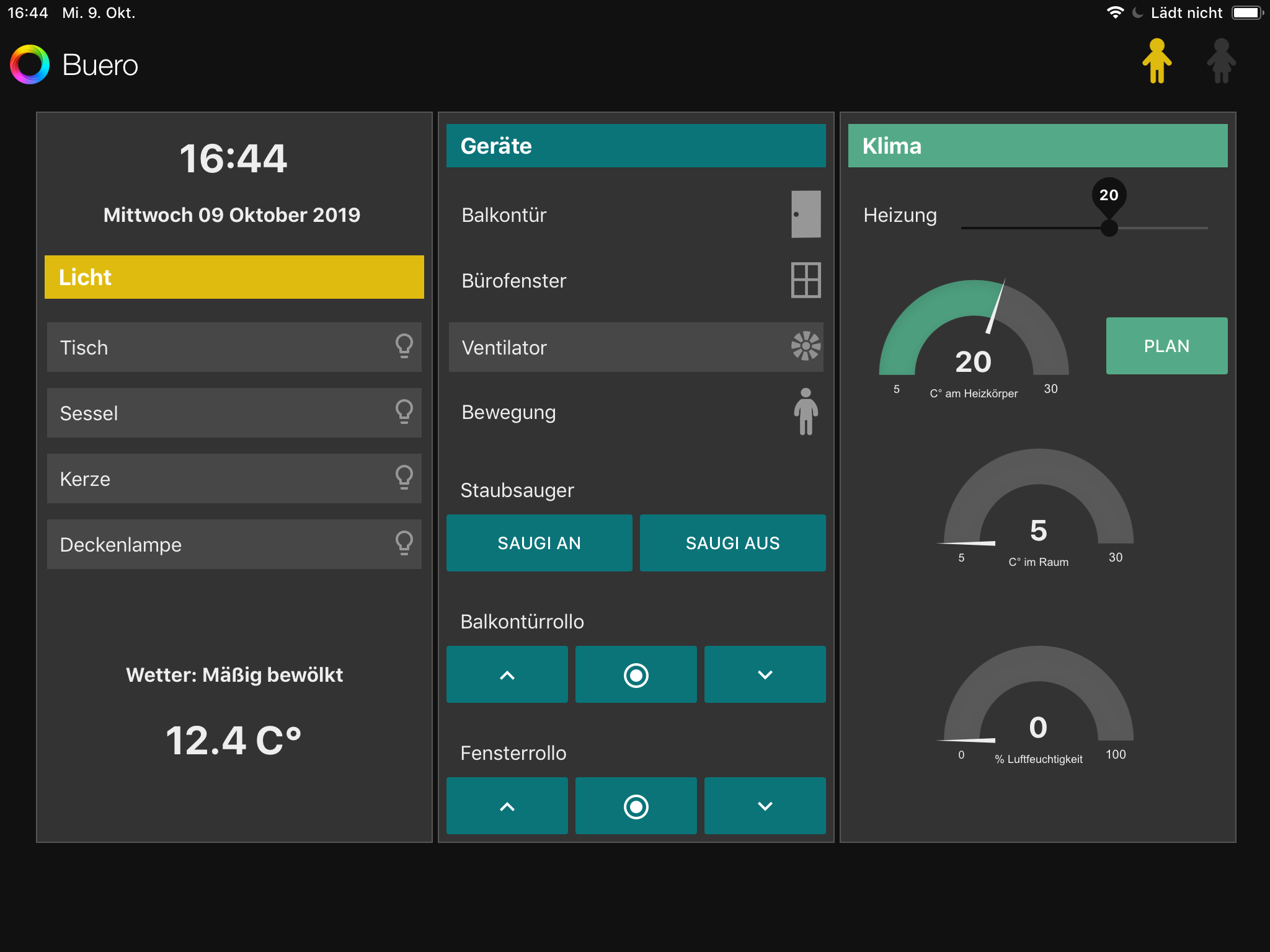Open the heating PLAN button

tap(1166, 346)
